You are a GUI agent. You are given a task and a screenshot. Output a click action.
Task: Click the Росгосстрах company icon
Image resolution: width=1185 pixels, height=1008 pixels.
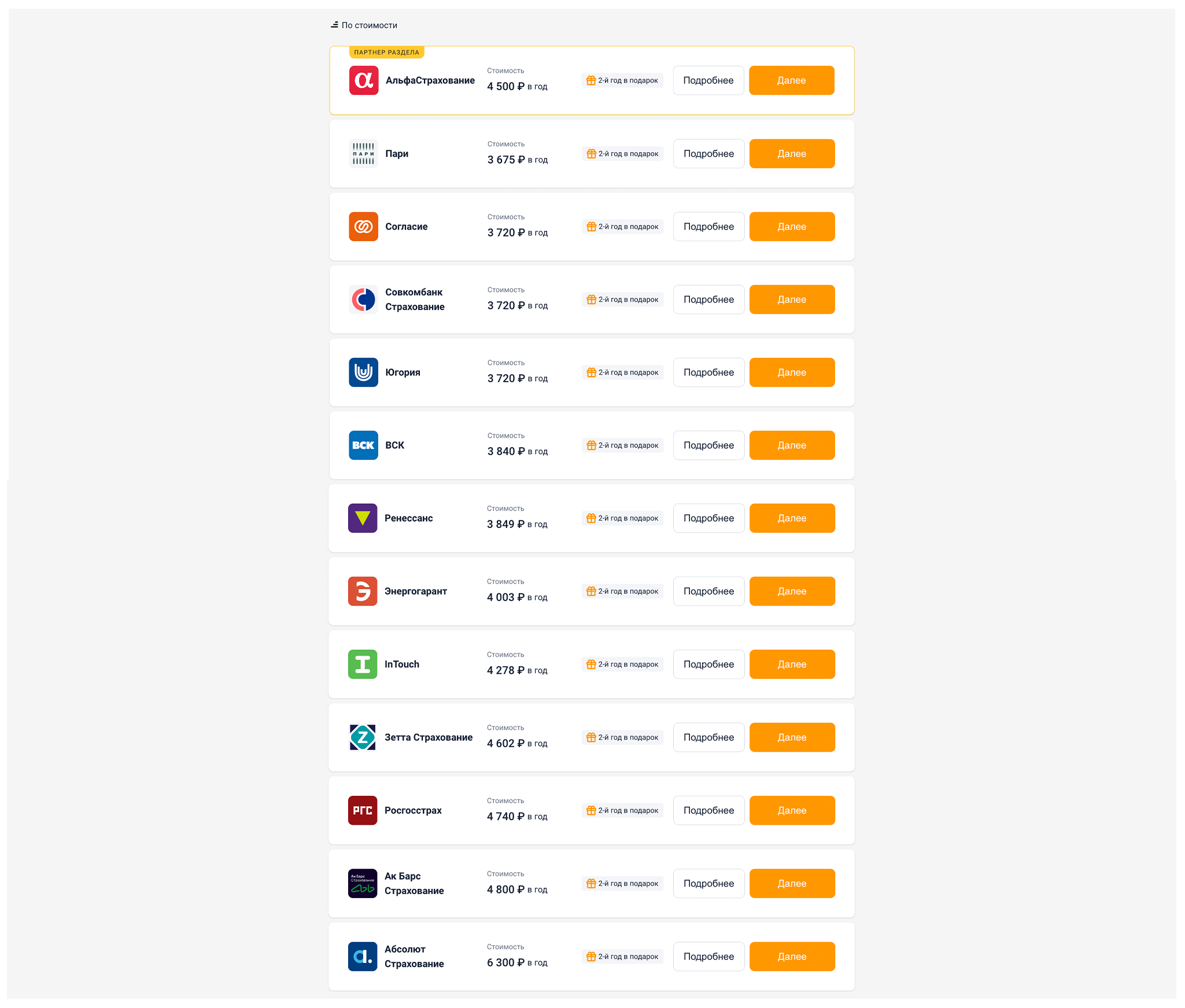pyautogui.click(x=362, y=810)
